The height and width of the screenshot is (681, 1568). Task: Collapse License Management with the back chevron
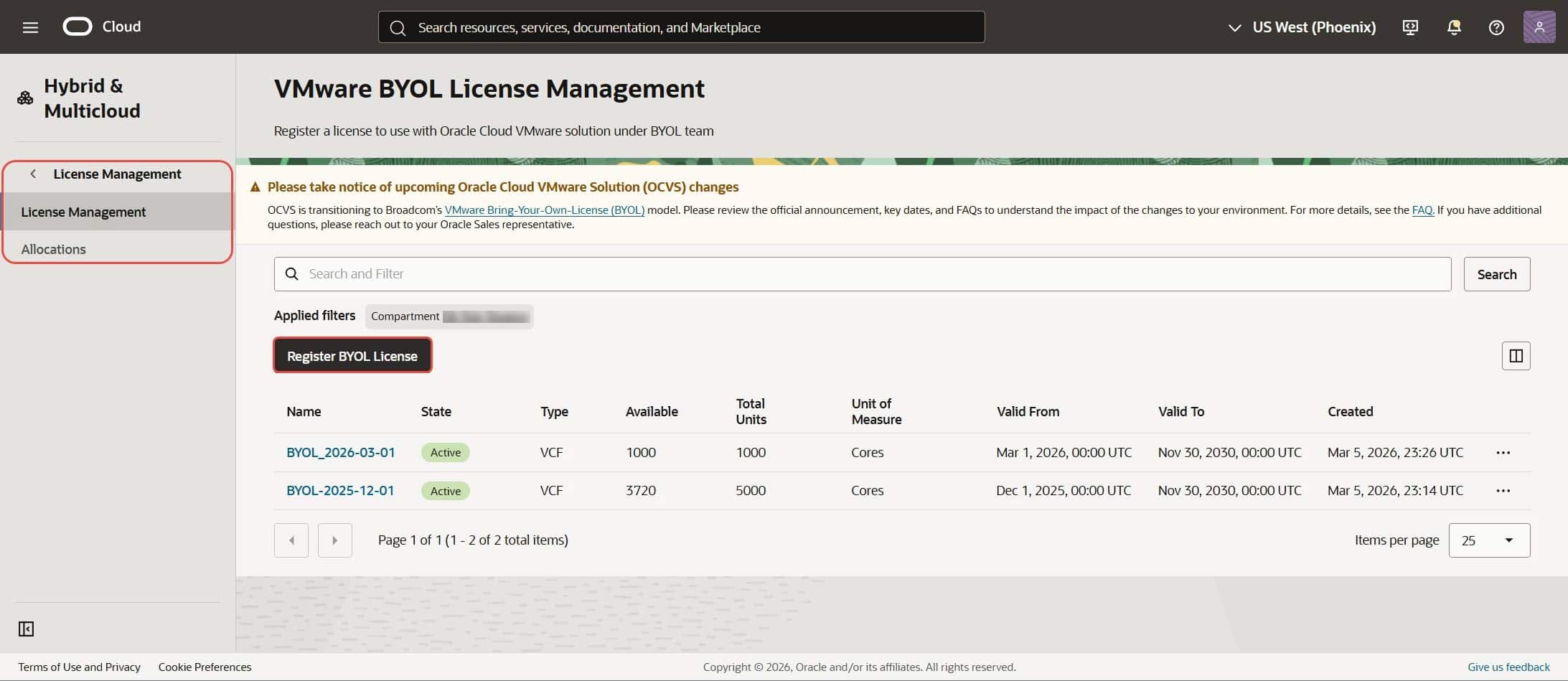(33, 174)
